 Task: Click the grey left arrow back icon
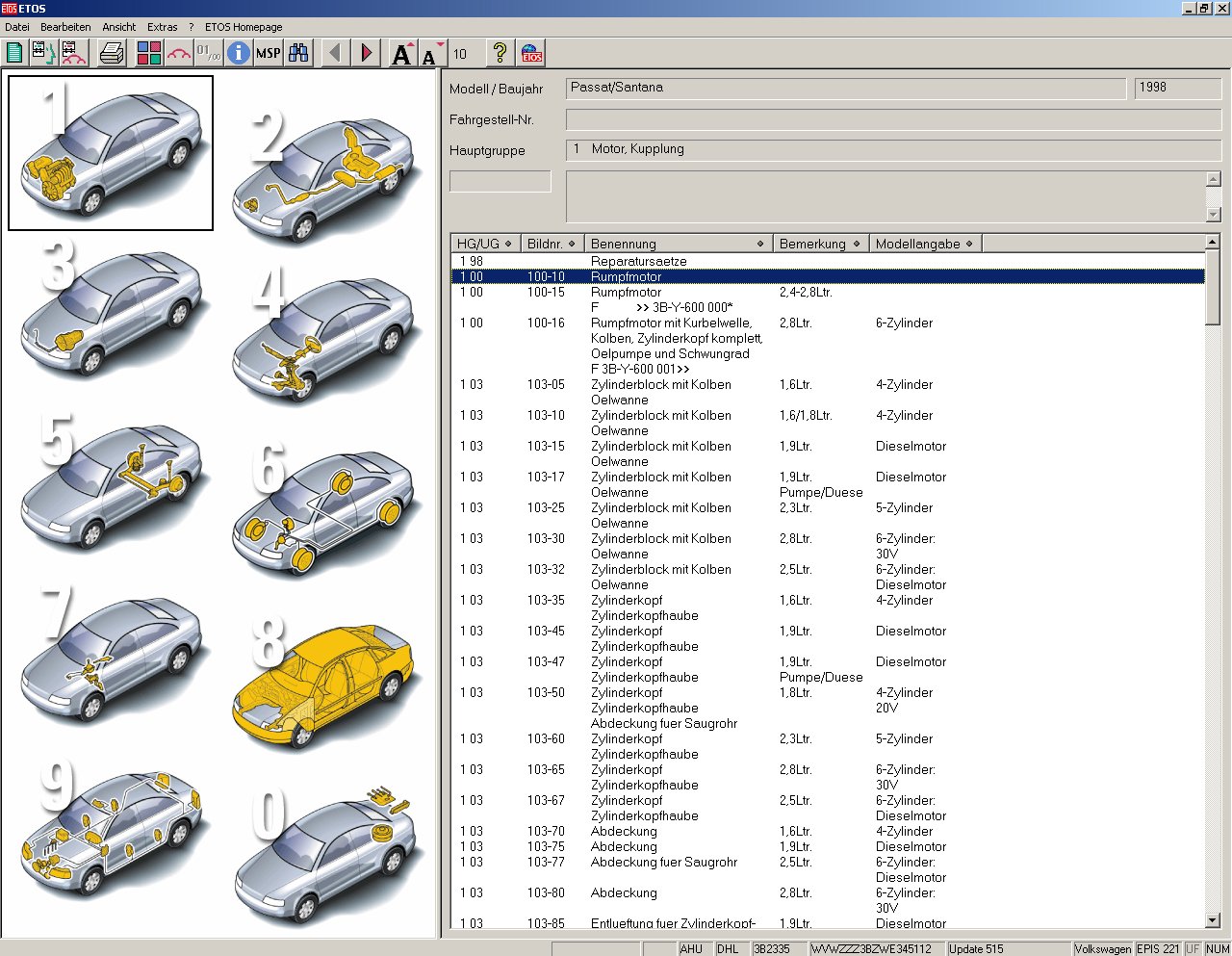pos(335,53)
